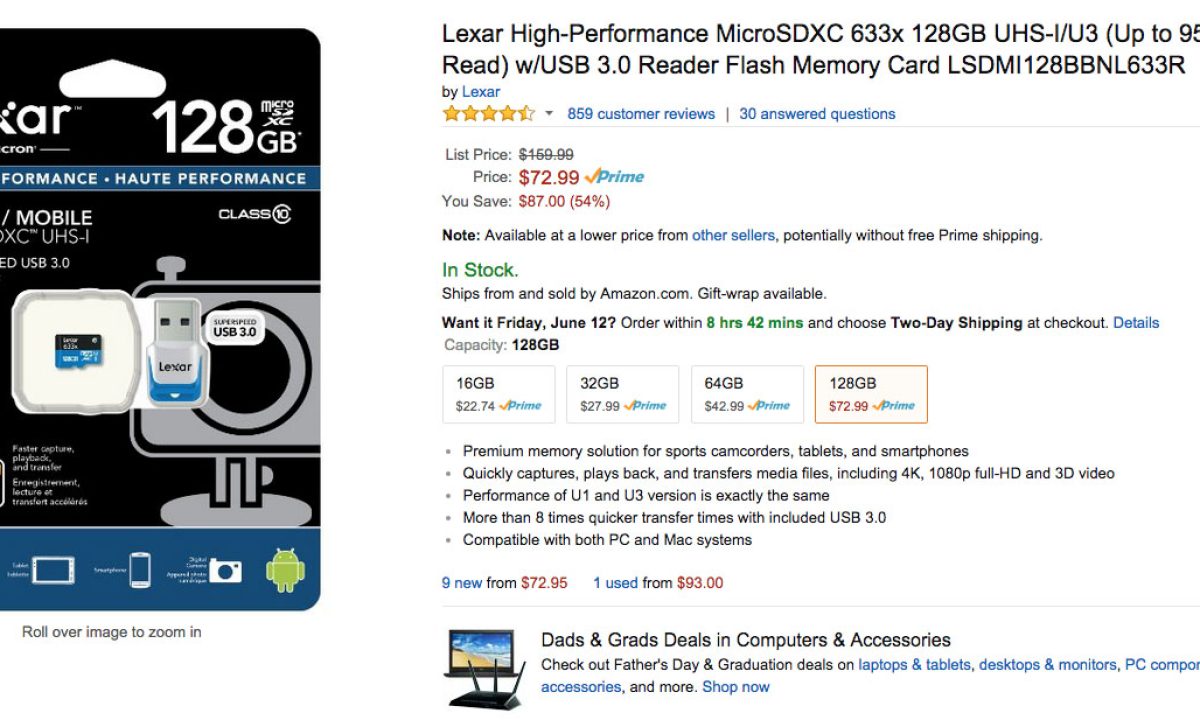1200x720 pixels.
Task: View Two-Day Shipping Details link
Action: click(1136, 323)
